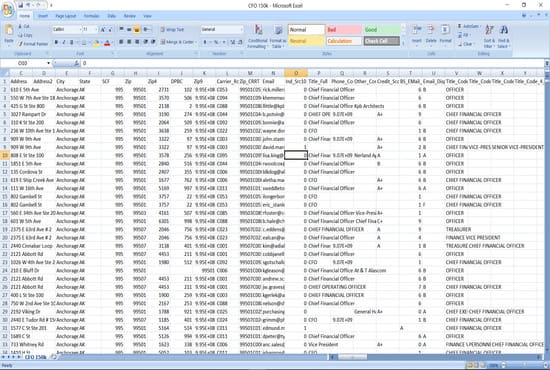Click the Name Box cell reference field
The image size is (550, 370).
coord(23,63)
